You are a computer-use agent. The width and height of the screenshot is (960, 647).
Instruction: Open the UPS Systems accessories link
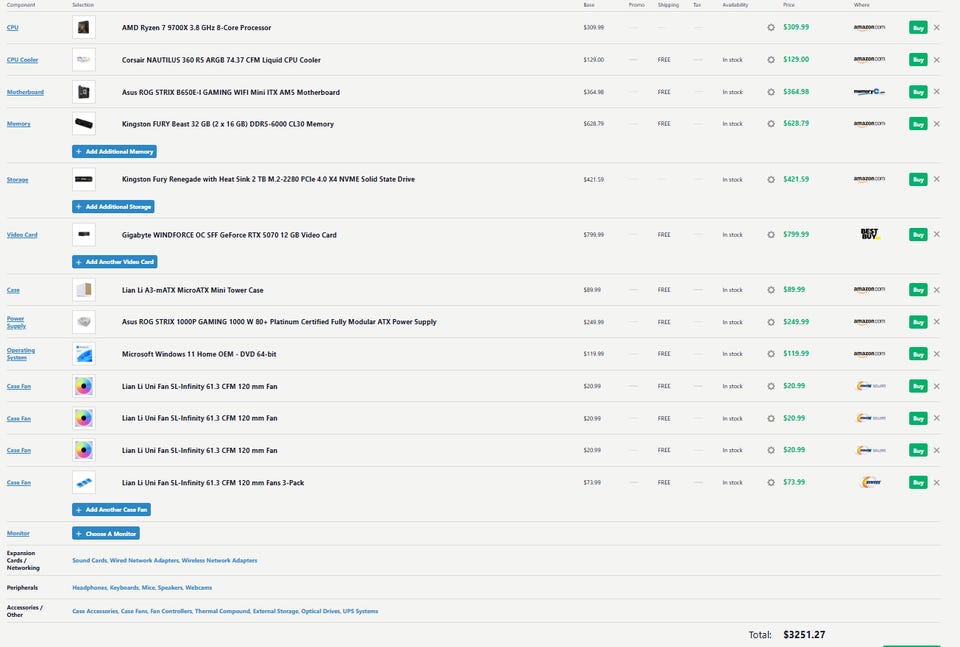coord(360,611)
